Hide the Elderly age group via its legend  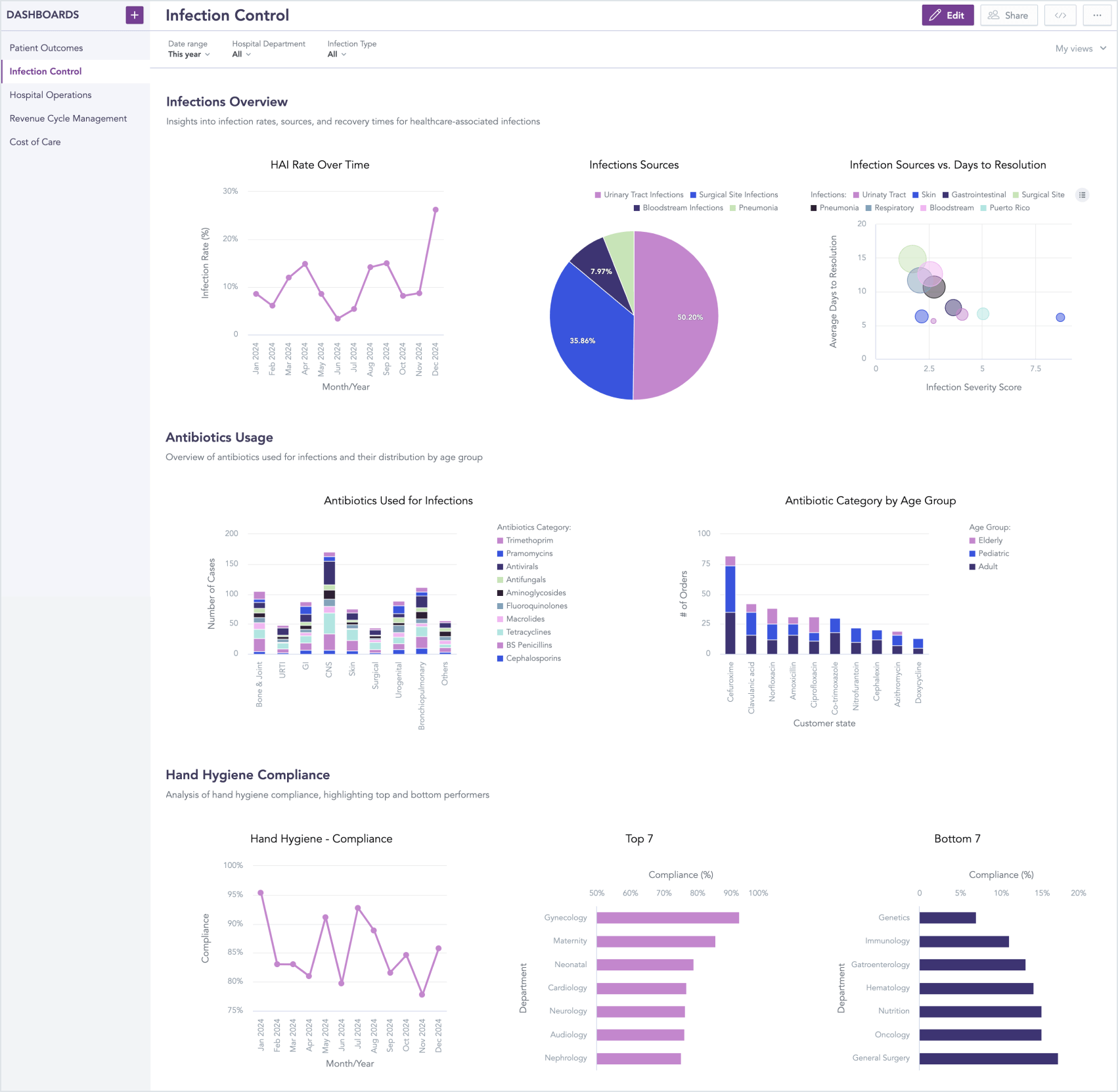pyautogui.click(x=989, y=540)
